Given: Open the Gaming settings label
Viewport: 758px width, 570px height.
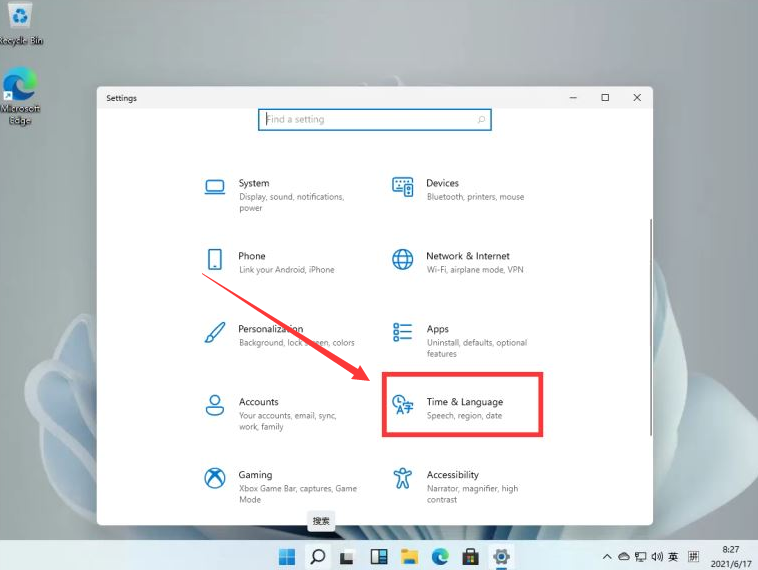Looking at the screenshot, I should tap(255, 475).
